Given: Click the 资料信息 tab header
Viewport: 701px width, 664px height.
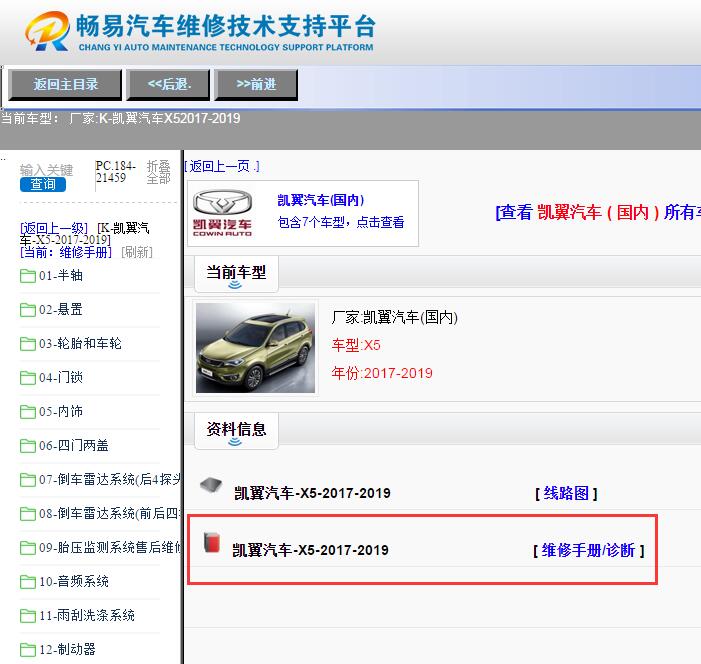Looking at the screenshot, I should [x=236, y=431].
